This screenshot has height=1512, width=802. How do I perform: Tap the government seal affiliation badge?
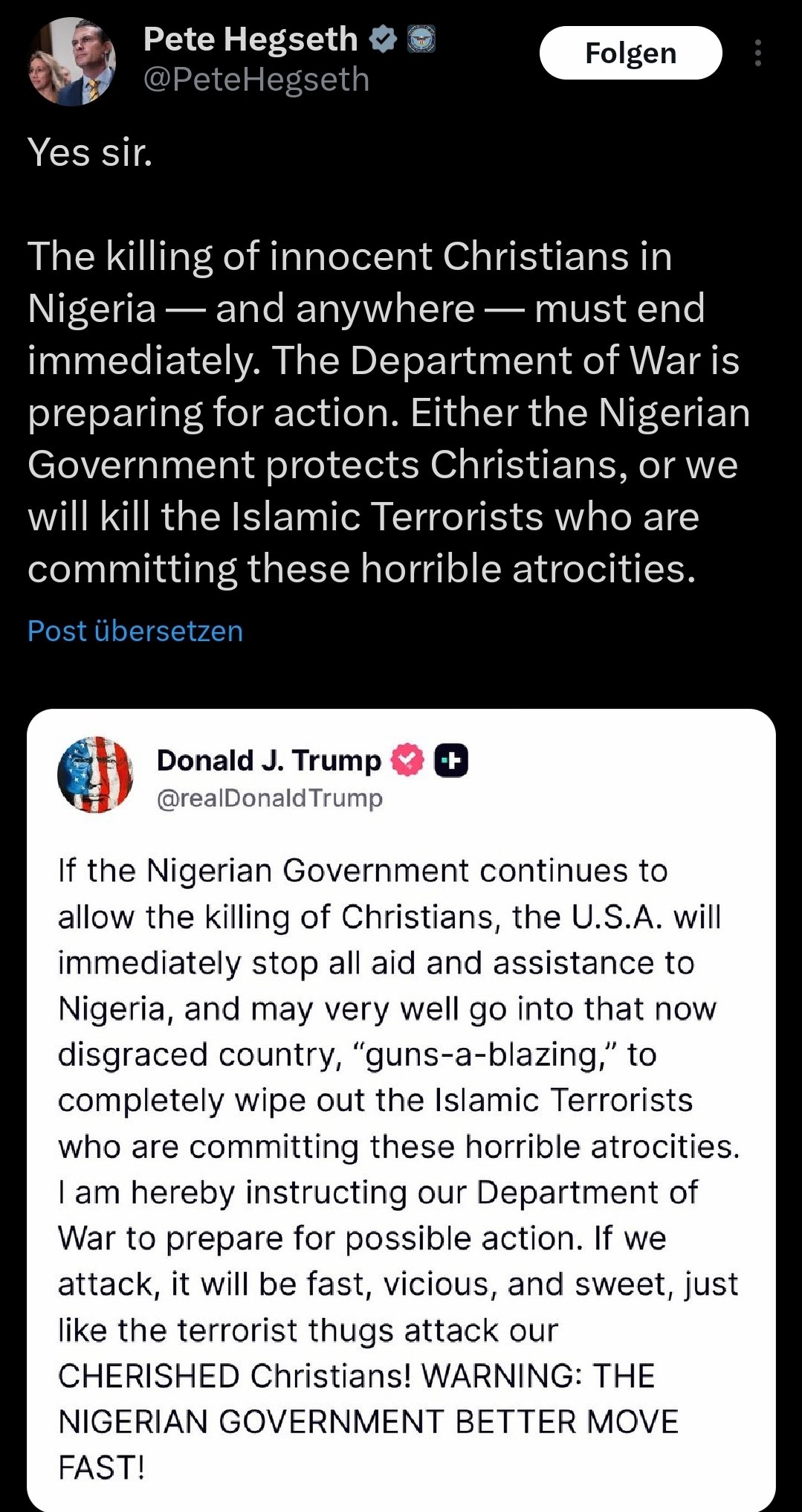click(421, 39)
